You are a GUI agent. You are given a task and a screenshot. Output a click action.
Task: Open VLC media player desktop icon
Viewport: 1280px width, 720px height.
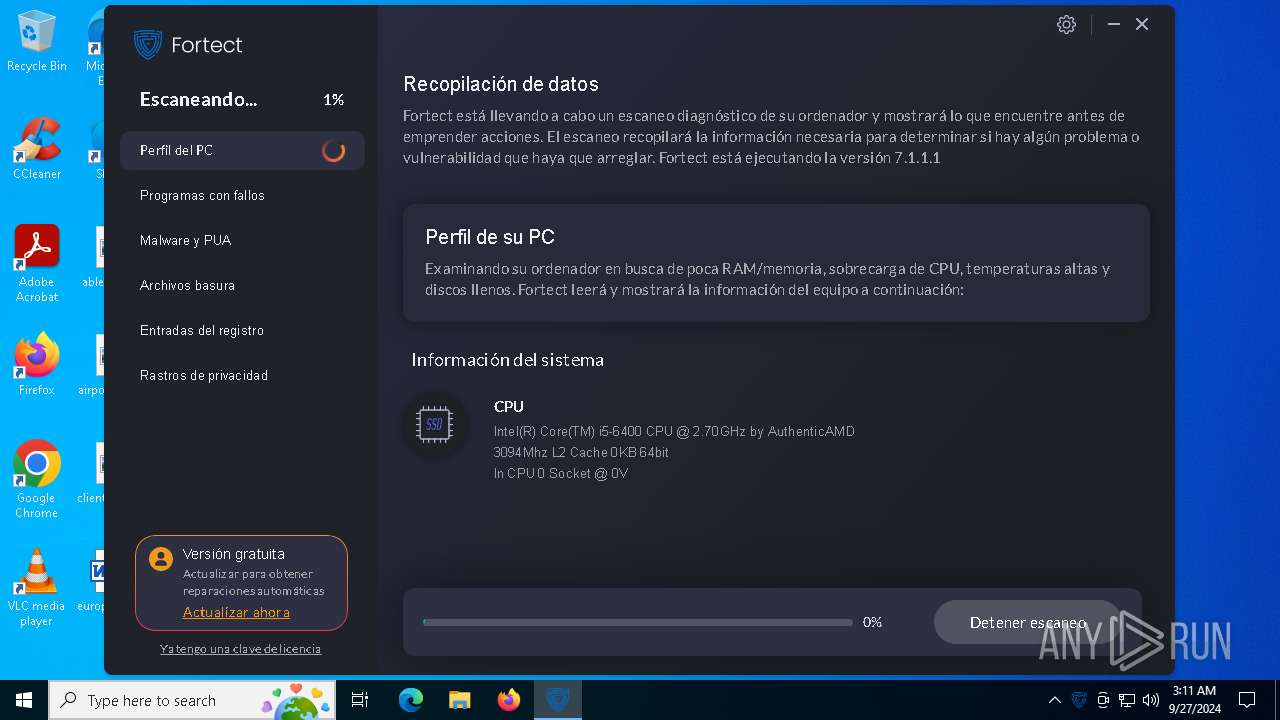click(x=37, y=588)
